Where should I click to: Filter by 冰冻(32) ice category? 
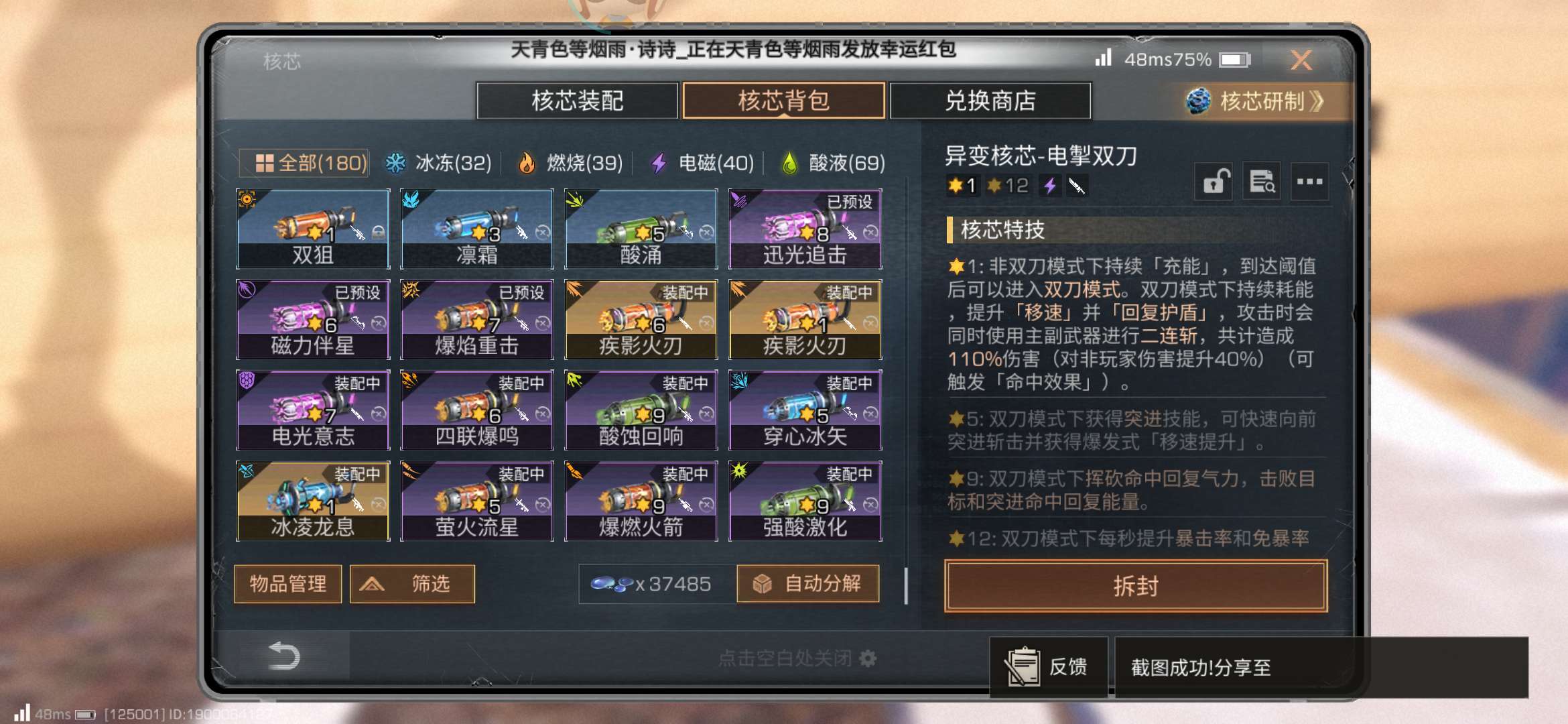[439, 163]
